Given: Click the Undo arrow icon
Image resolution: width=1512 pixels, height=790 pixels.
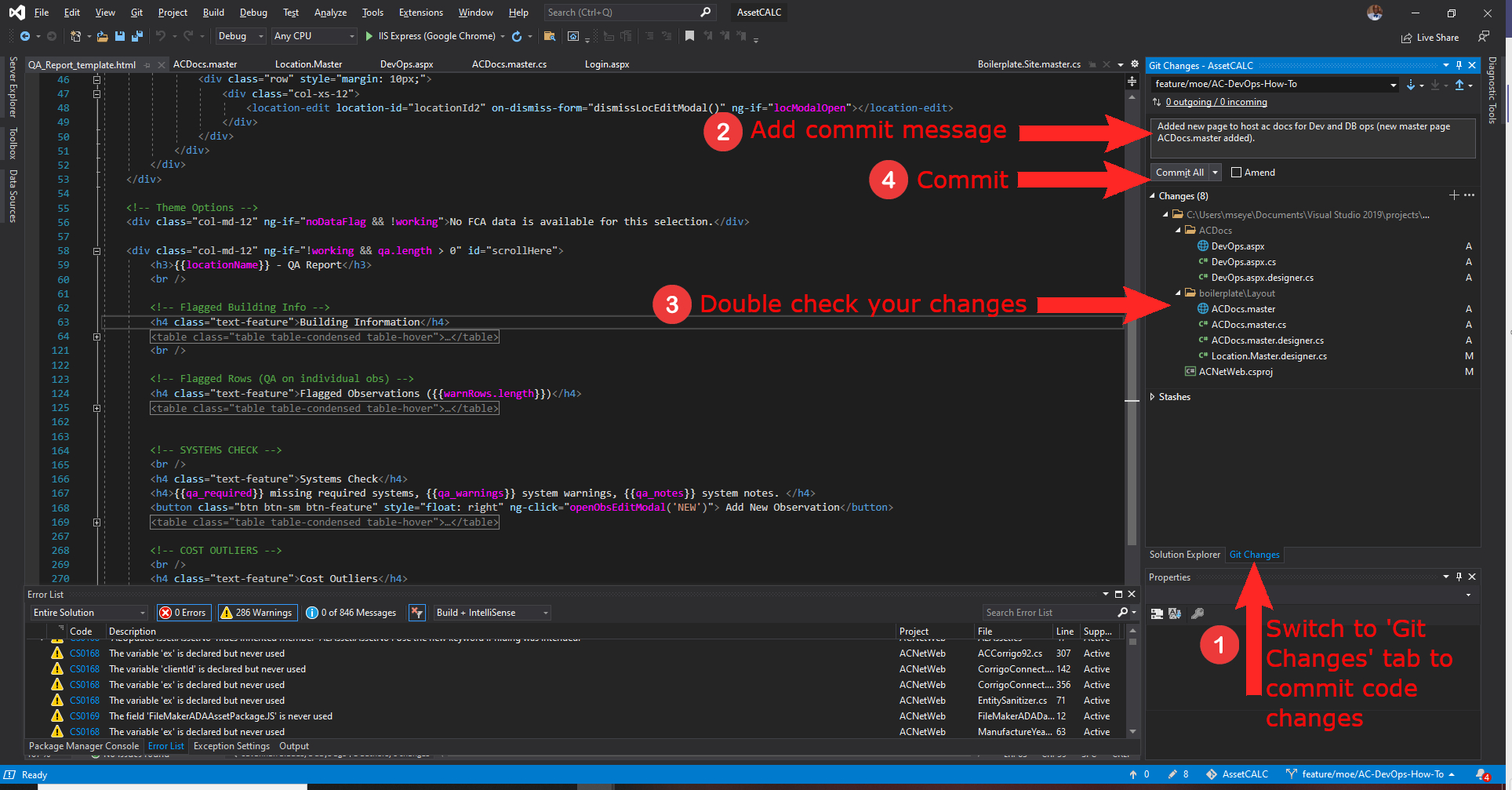Looking at the screenshot, I should point(161,36).
